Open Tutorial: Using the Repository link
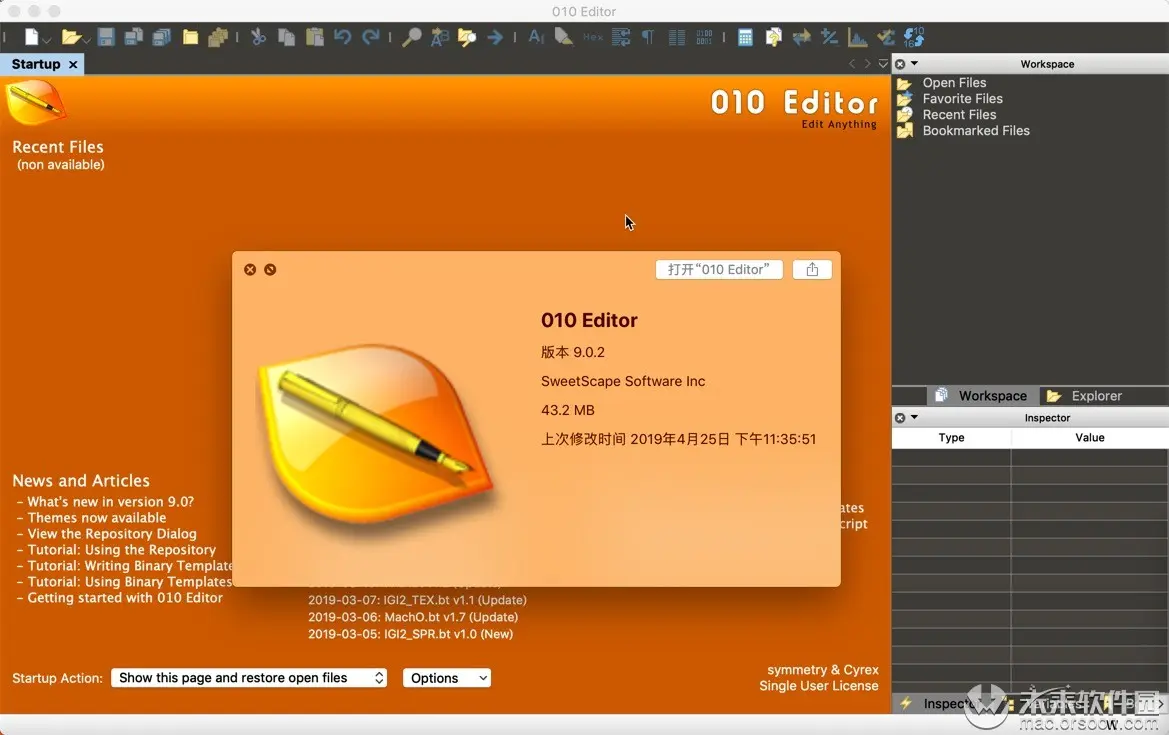The image size is (1169, 735). click(122, 549)
